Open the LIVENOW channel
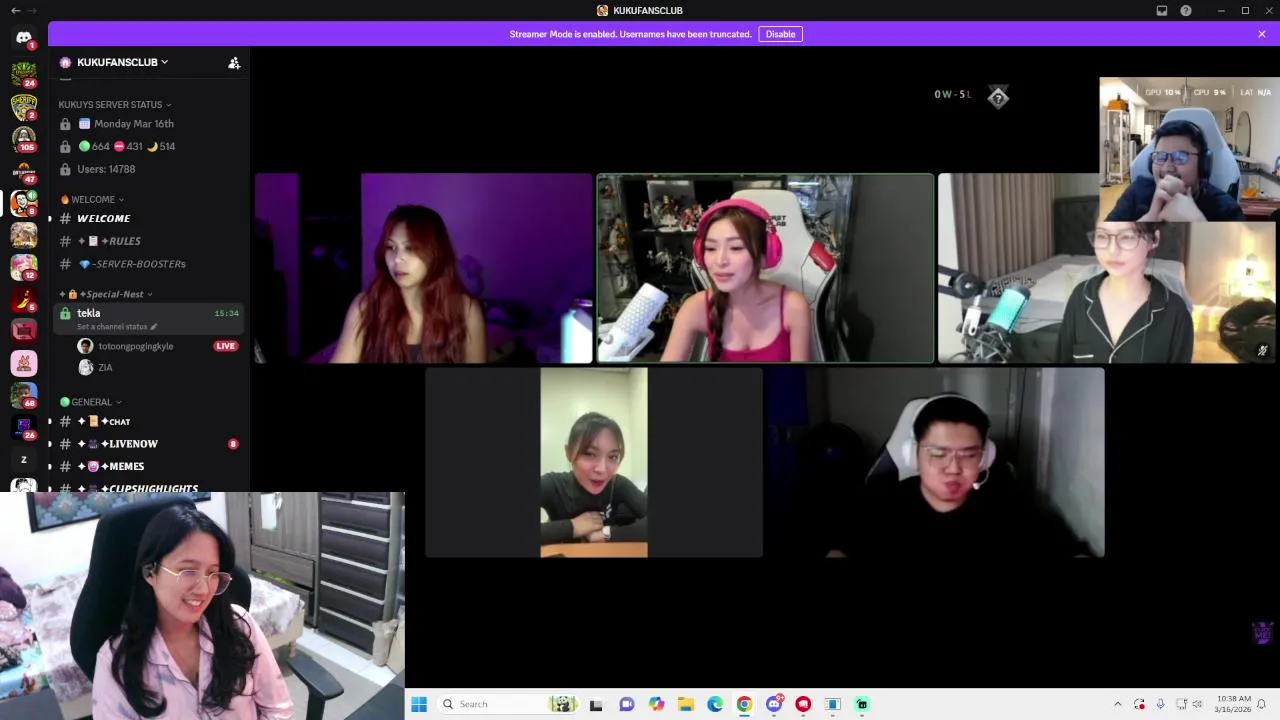 coord(148,444)
